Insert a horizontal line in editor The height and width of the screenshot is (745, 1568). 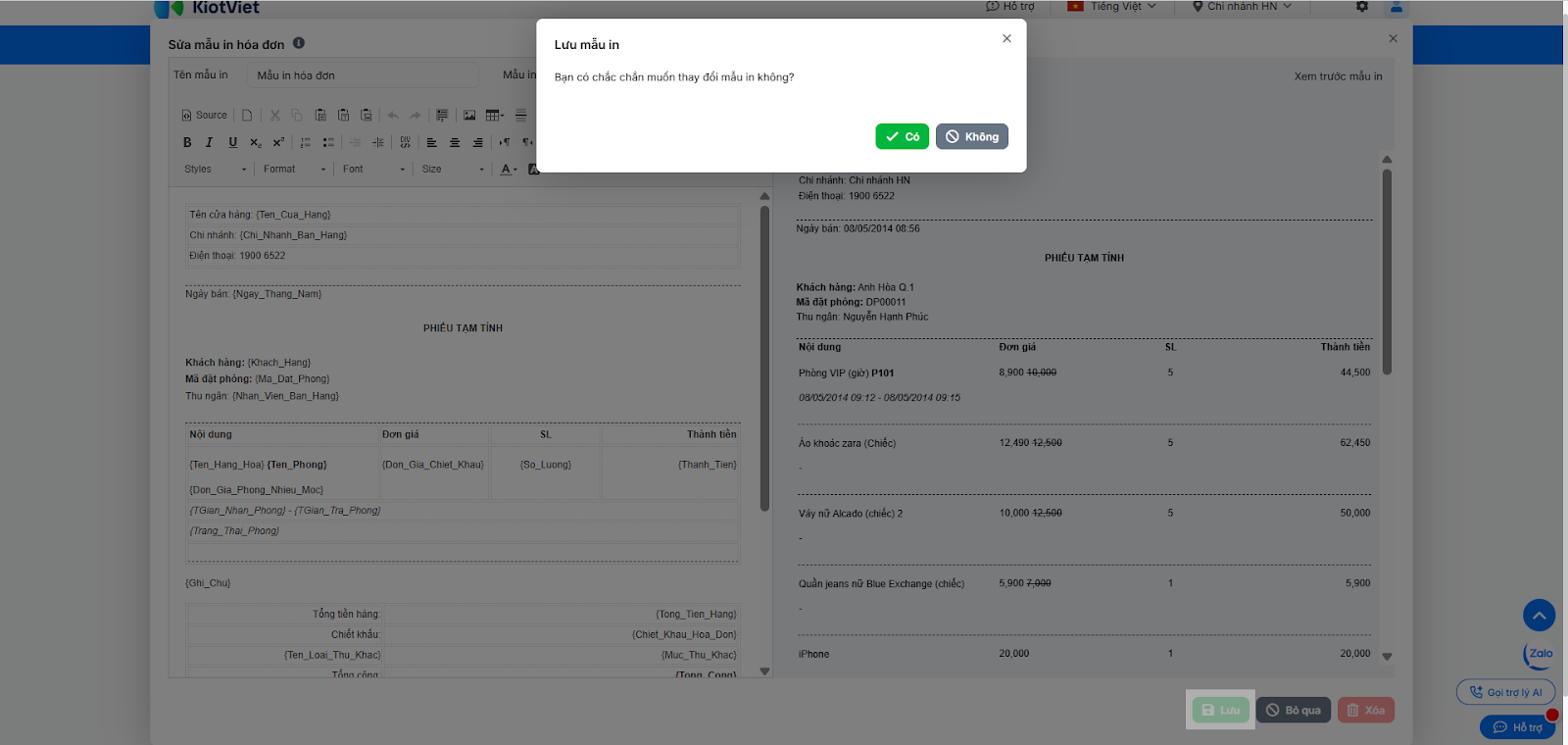(x=521, y=115)
